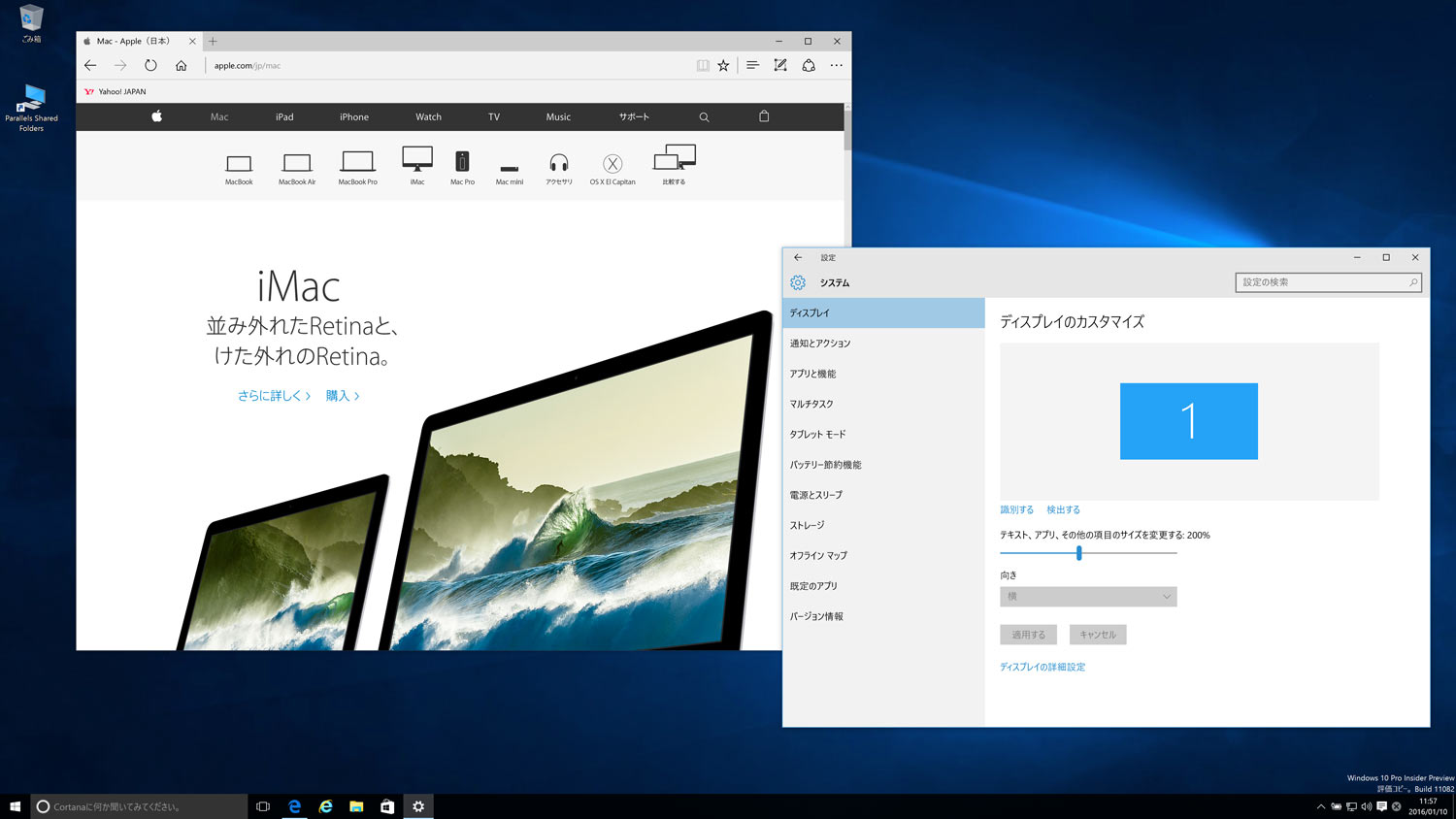Select バージョン情報 in Settings sidebar
The height and width of the screenshot is (819, 1456).
[x=883, y=616]
